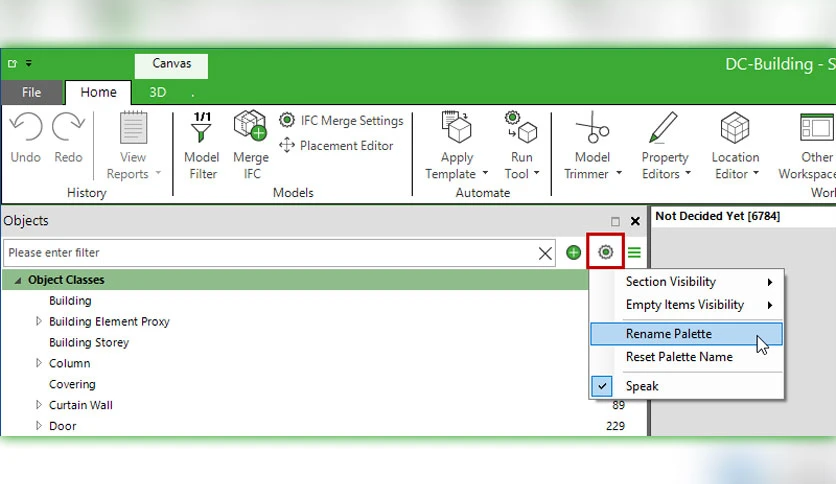Viewport: 836px width, 484px height.
Task: Select the Building tree item
Action: pos(70,301)
